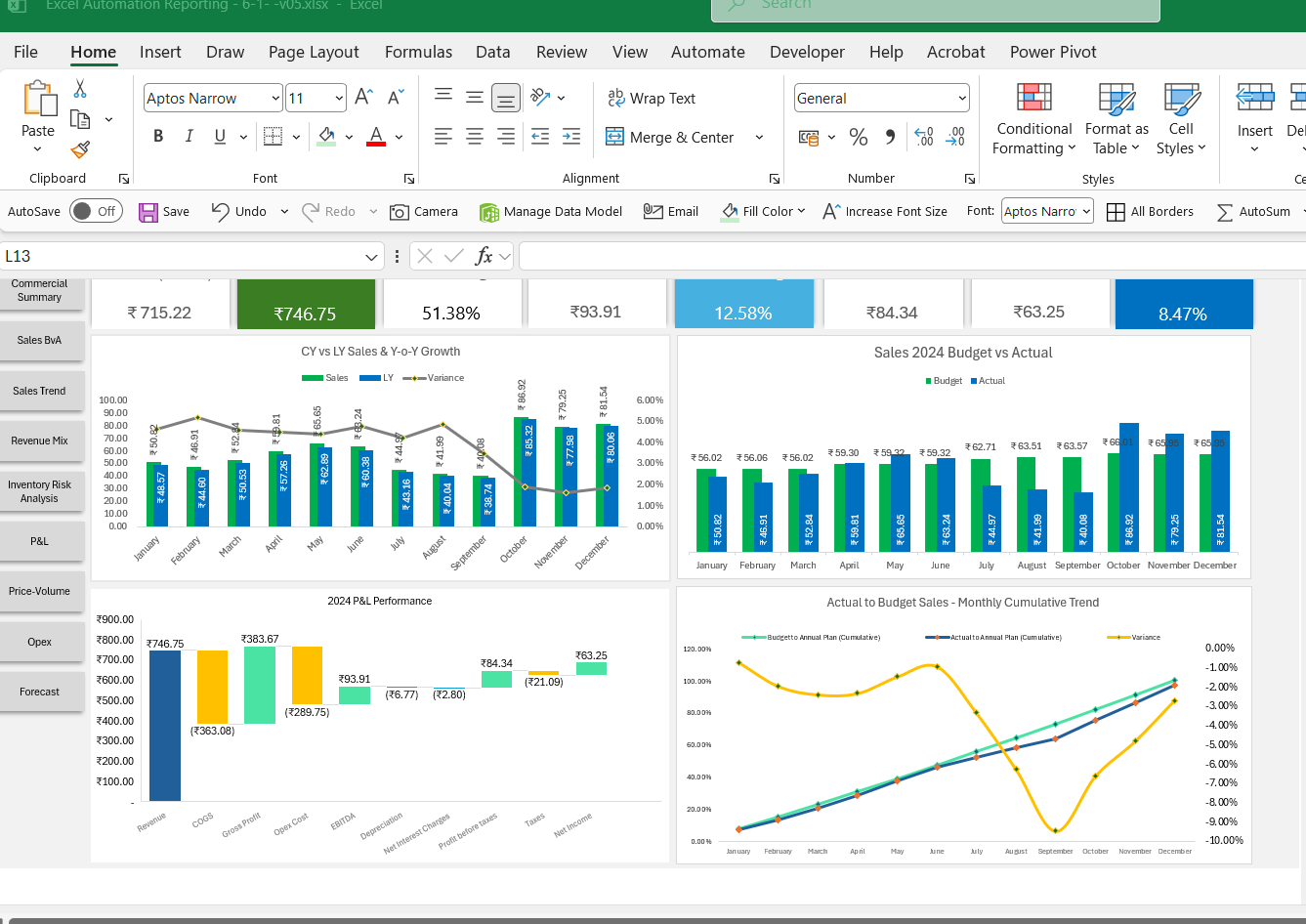Open the font size 11 dropdown
The image size is (1306, 924).
(339, 98)
